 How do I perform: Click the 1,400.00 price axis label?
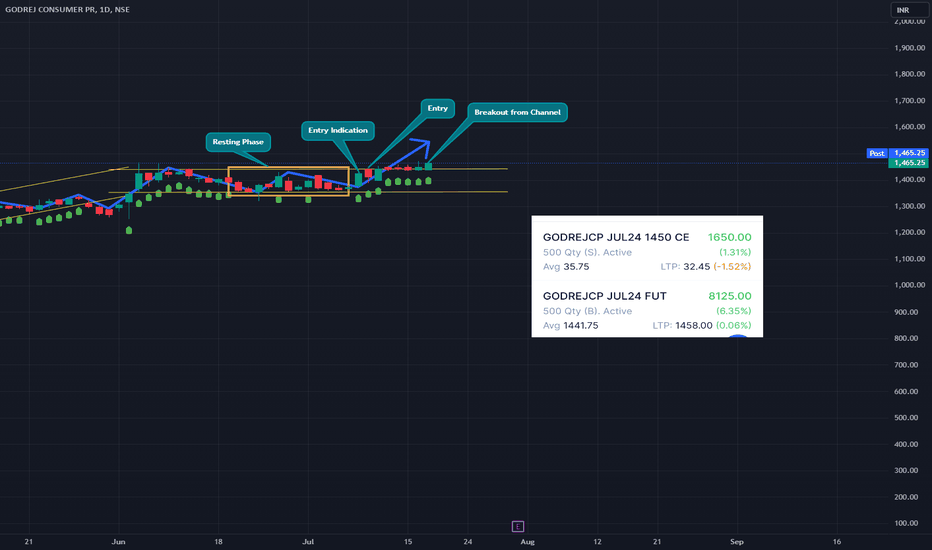(909, 180)
